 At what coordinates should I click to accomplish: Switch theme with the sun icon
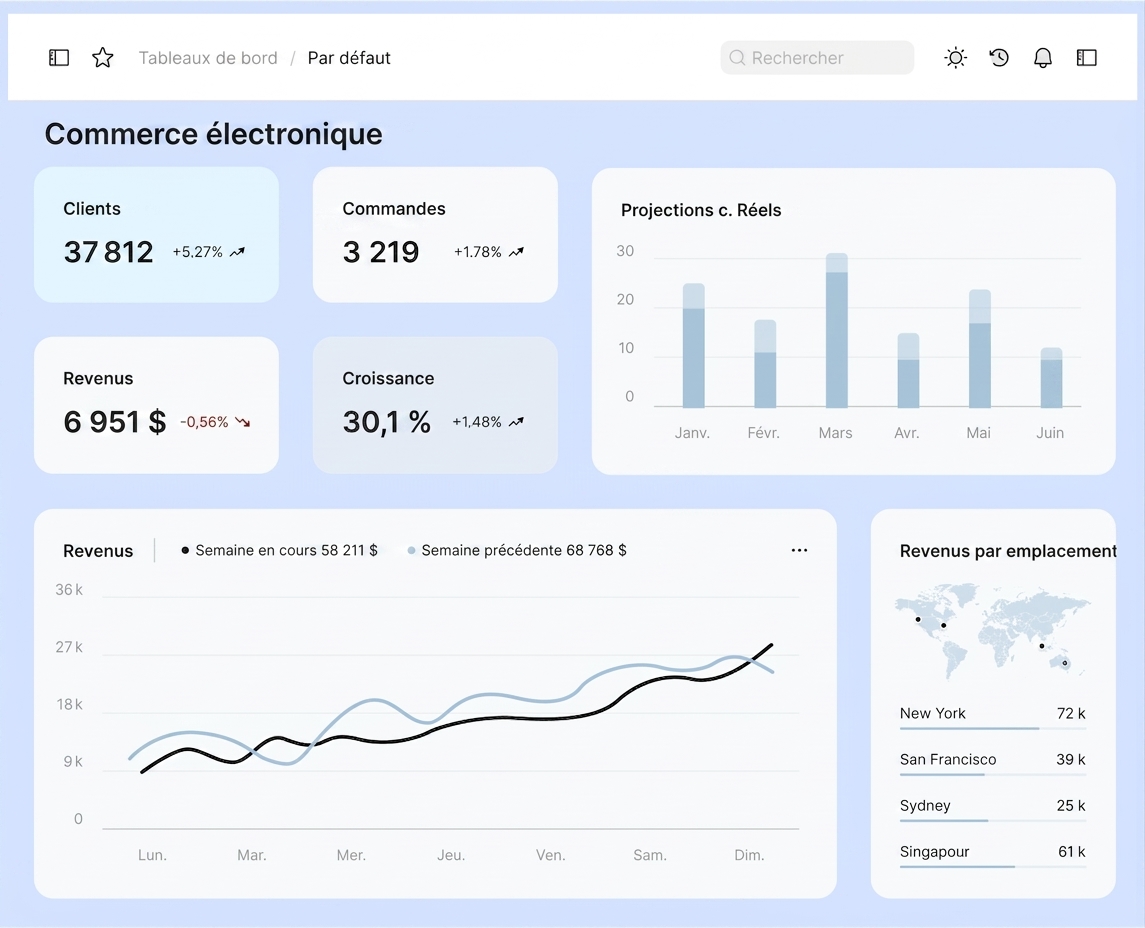click(x=955, y=58)
